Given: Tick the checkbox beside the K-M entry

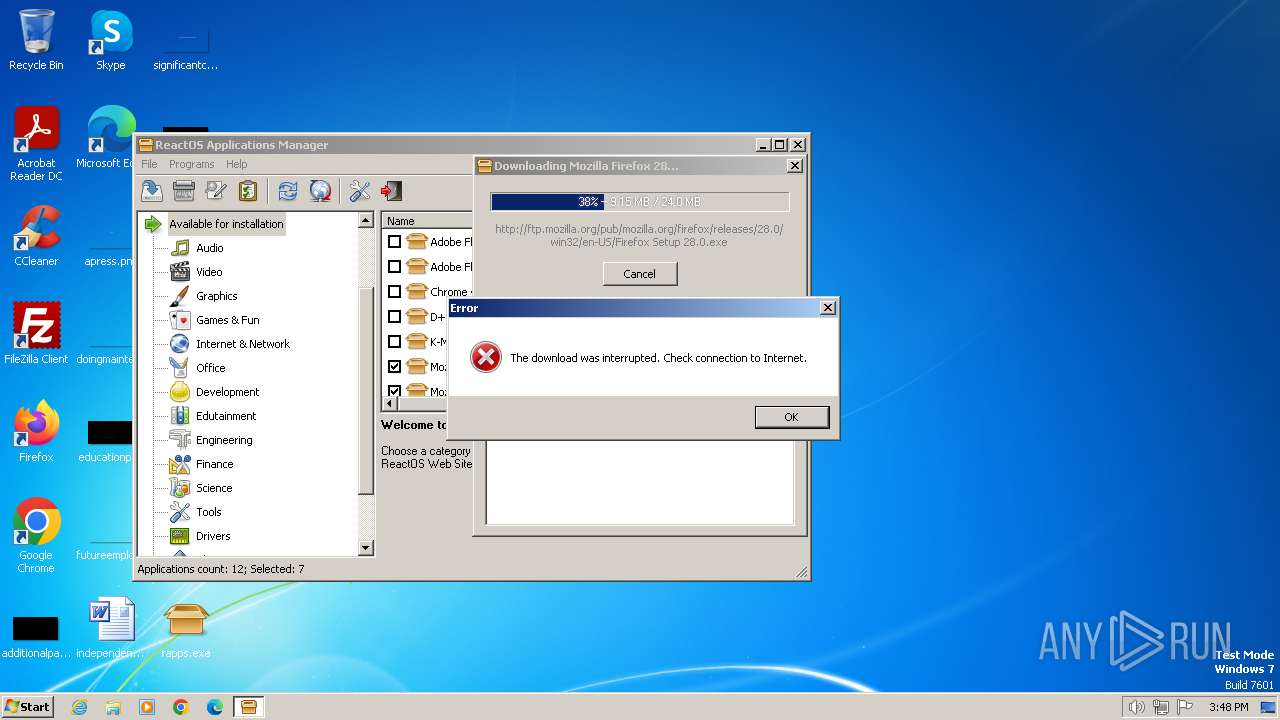Looking at the screenshot, I should click(x=394, y=342).
